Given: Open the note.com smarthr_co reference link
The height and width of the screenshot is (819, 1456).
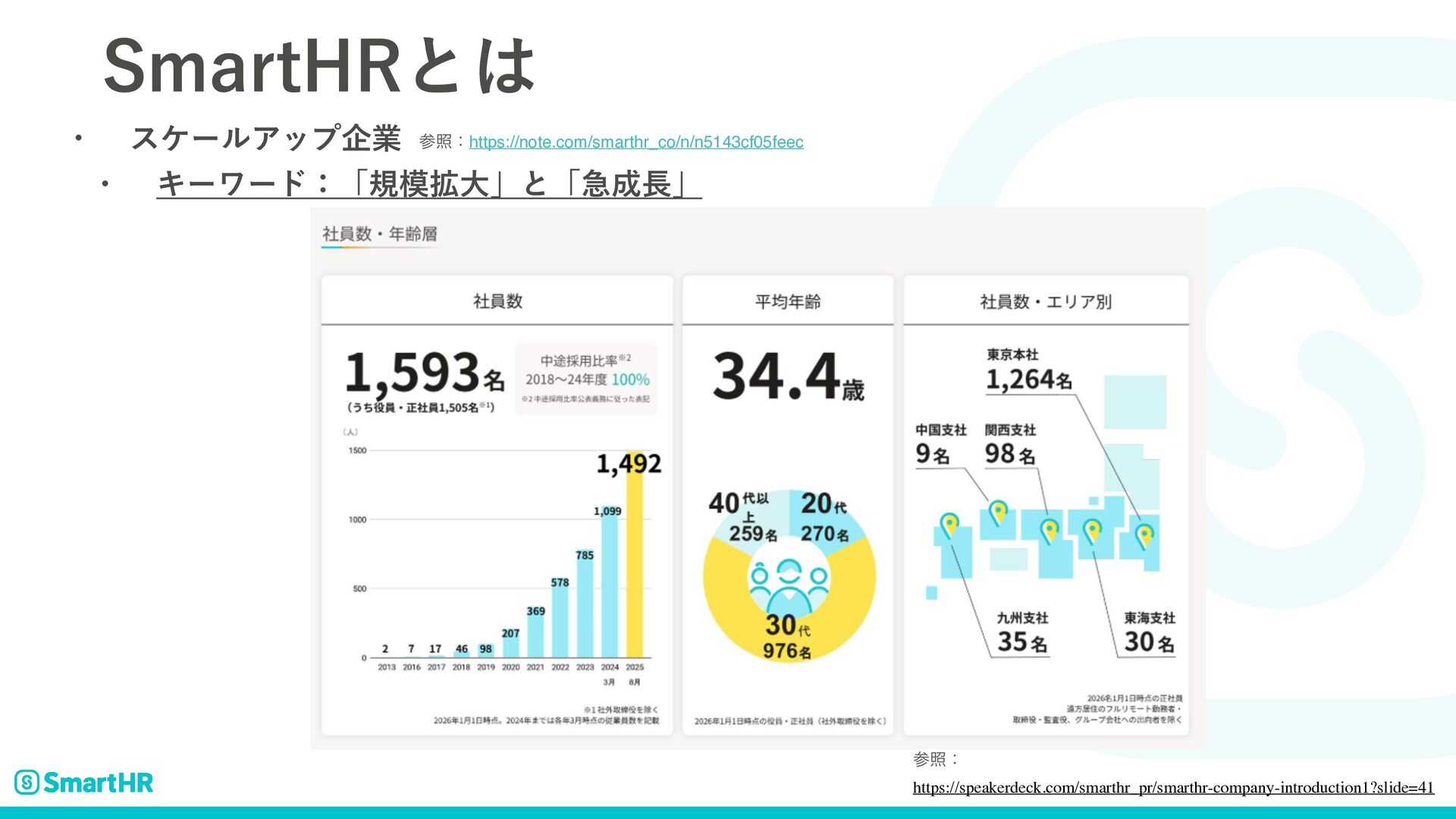Looking at the screenshot, I should (x=635, y=142).
